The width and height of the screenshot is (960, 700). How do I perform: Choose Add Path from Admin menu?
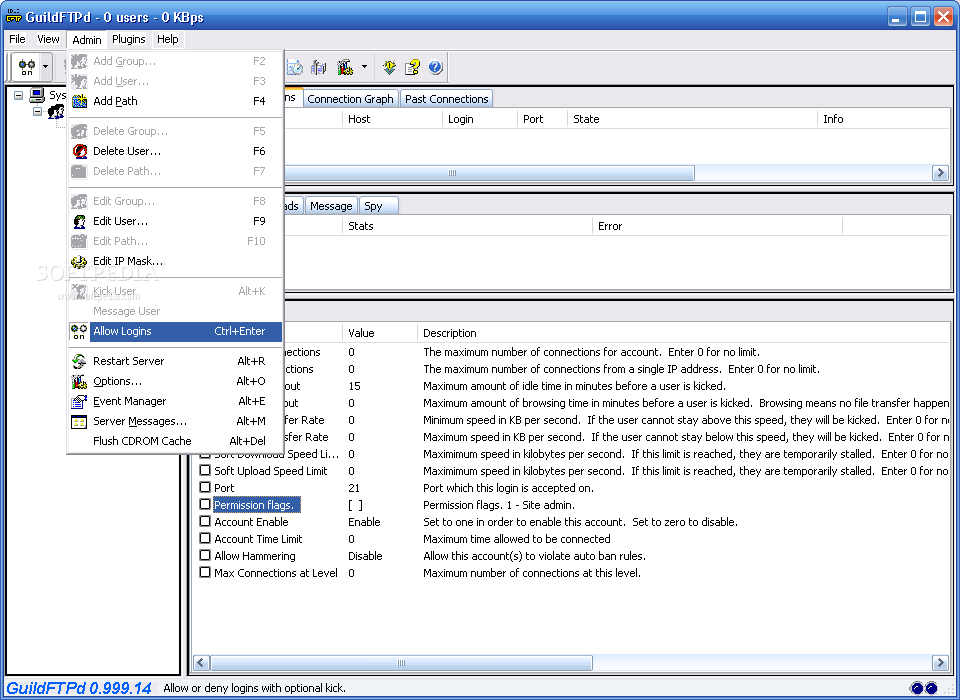coord(175,101)
